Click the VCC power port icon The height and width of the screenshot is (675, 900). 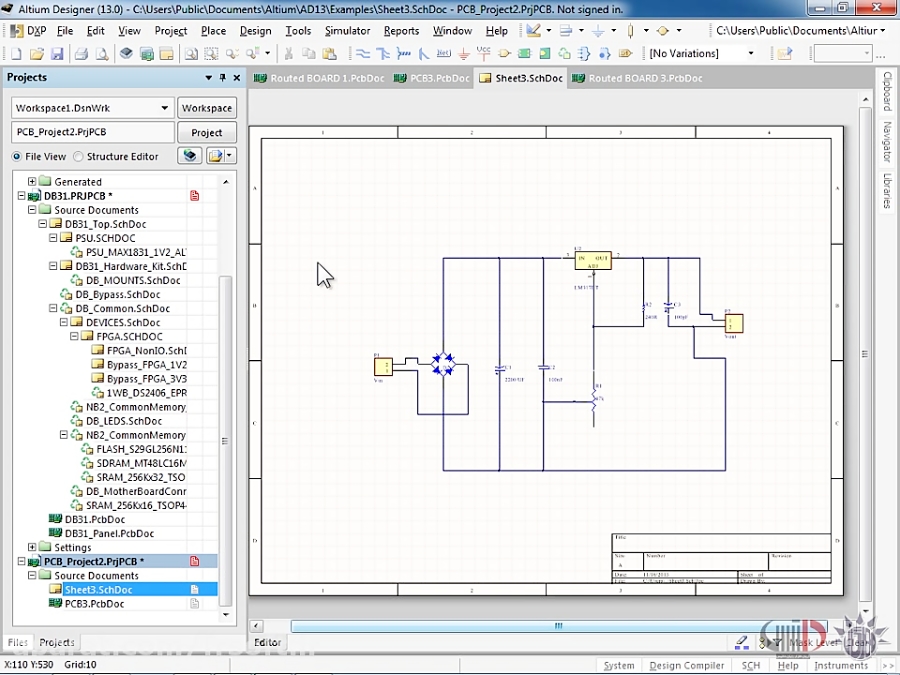point(484,53)
